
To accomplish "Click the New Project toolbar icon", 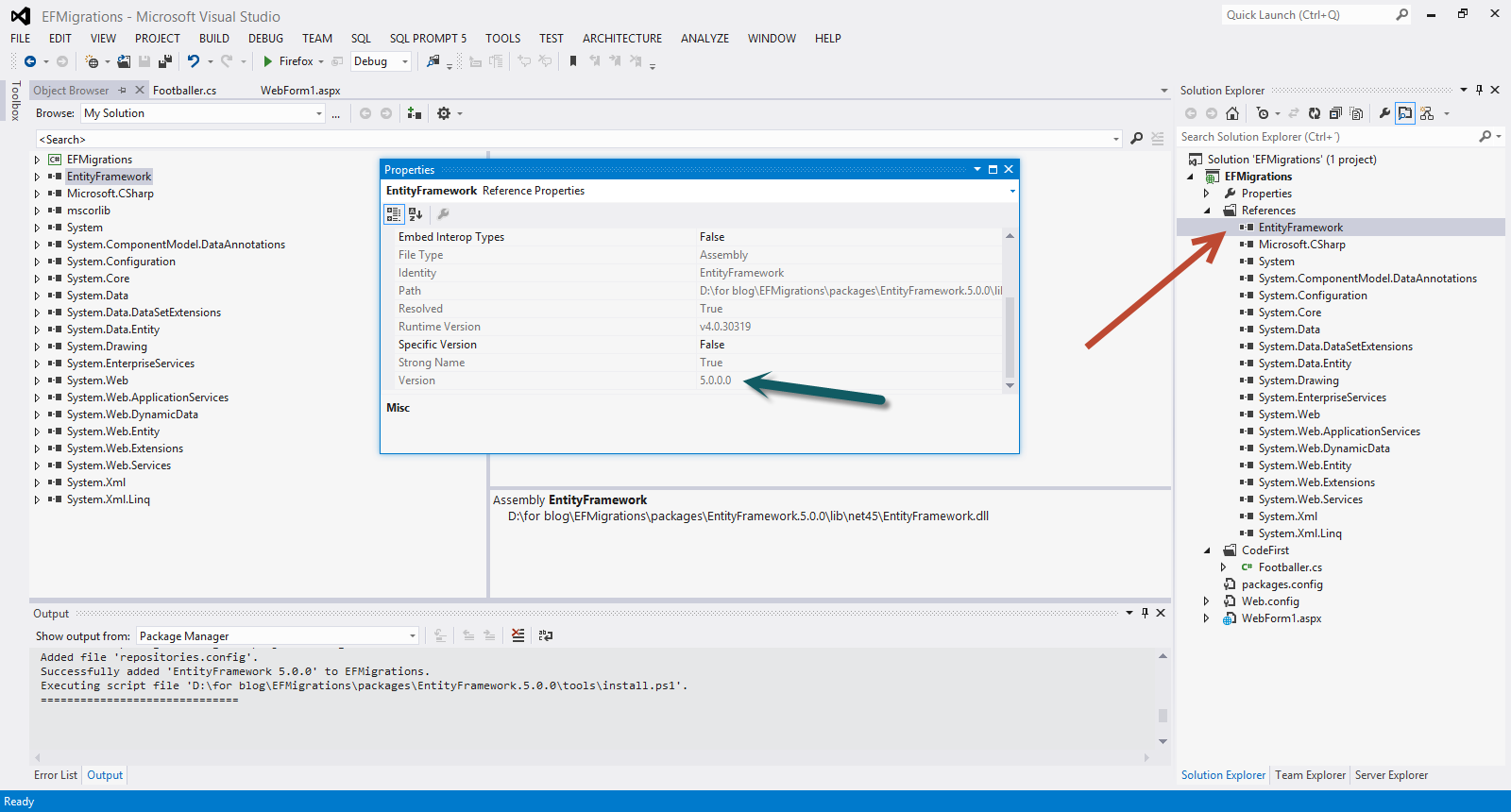I will 92,61.
